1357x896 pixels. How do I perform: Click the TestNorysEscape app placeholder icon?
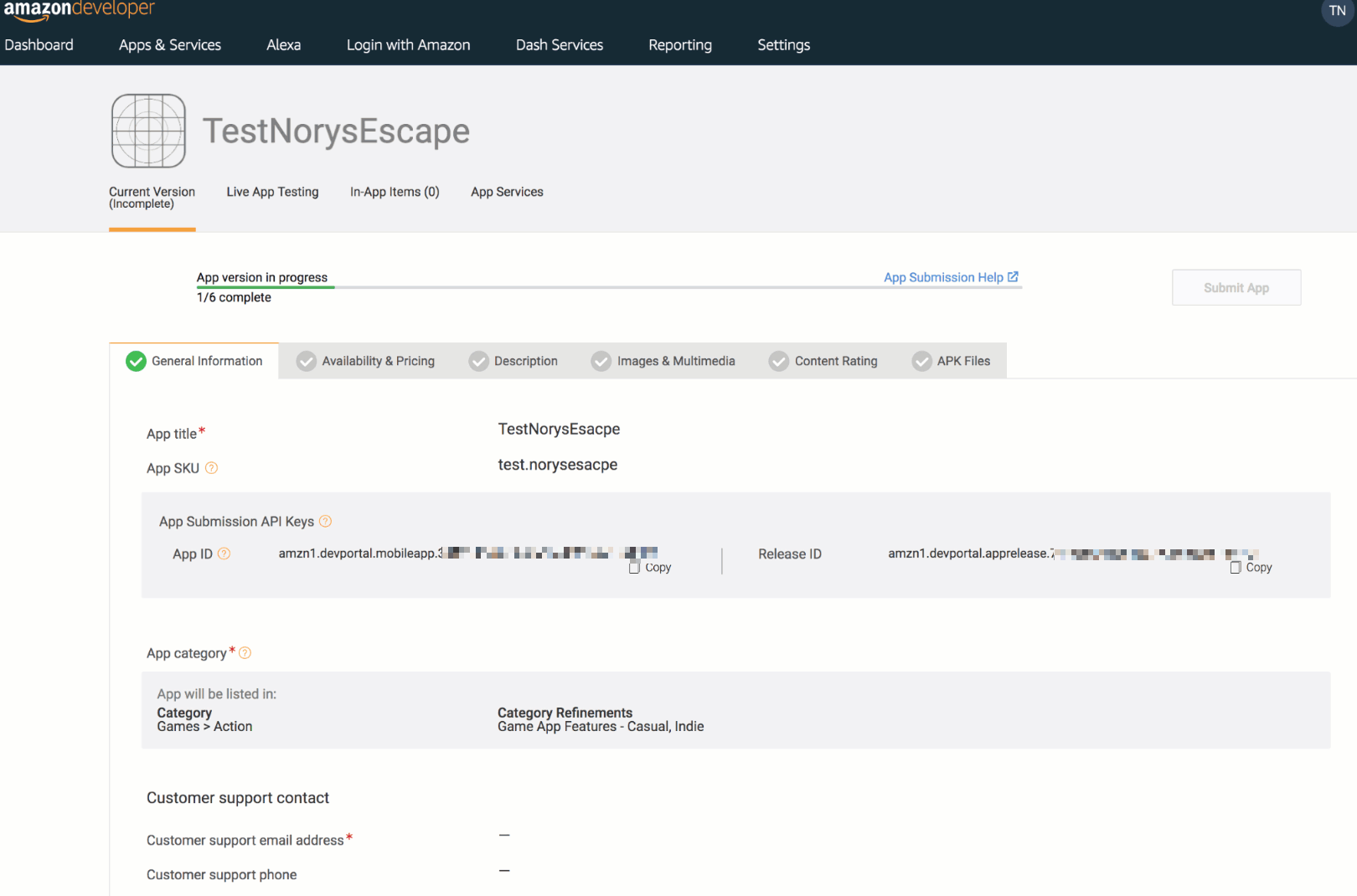pos(148,131)
